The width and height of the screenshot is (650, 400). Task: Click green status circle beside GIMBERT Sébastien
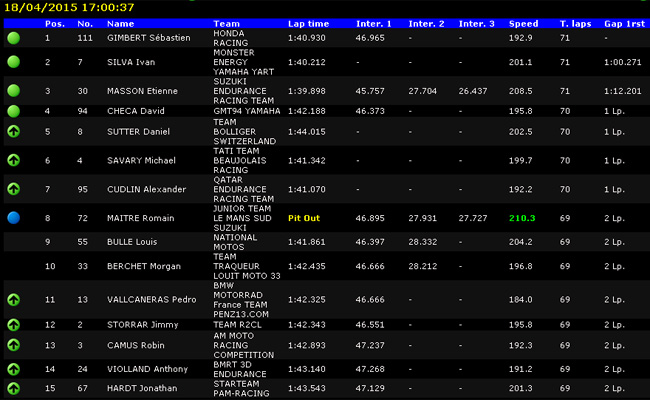[14, 37]
